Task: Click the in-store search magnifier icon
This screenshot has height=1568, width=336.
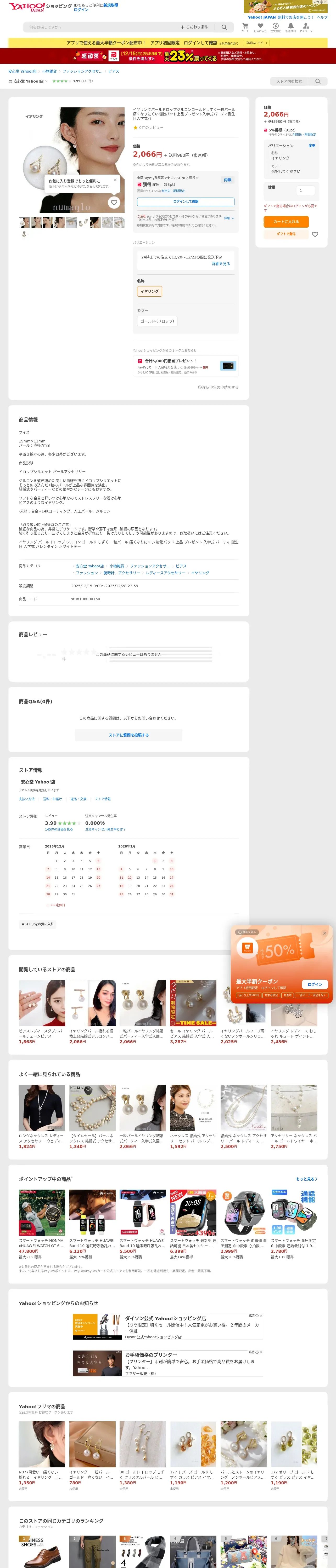Action: pos(318,81)
